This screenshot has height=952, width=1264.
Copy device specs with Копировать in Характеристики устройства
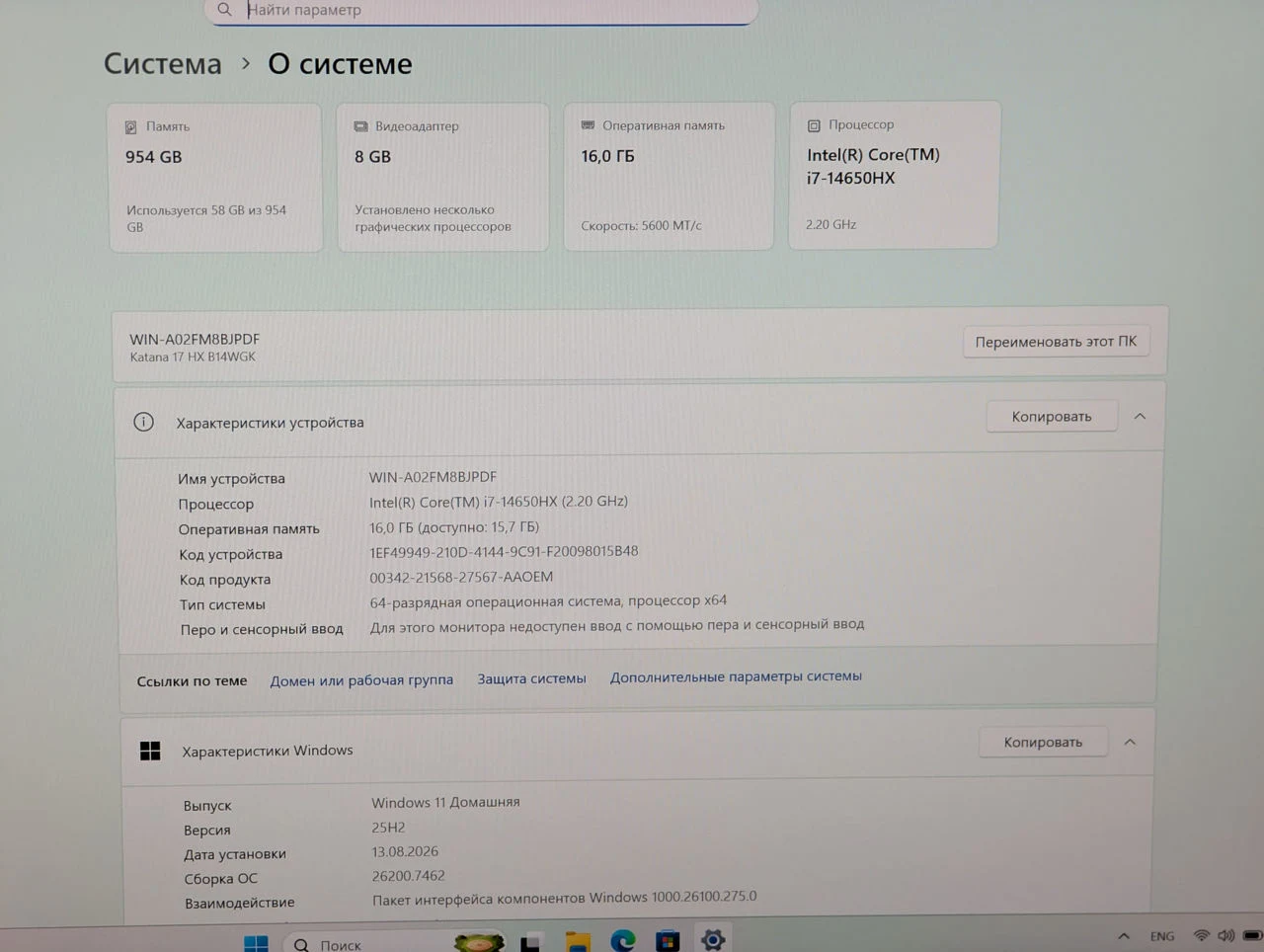1052,417
